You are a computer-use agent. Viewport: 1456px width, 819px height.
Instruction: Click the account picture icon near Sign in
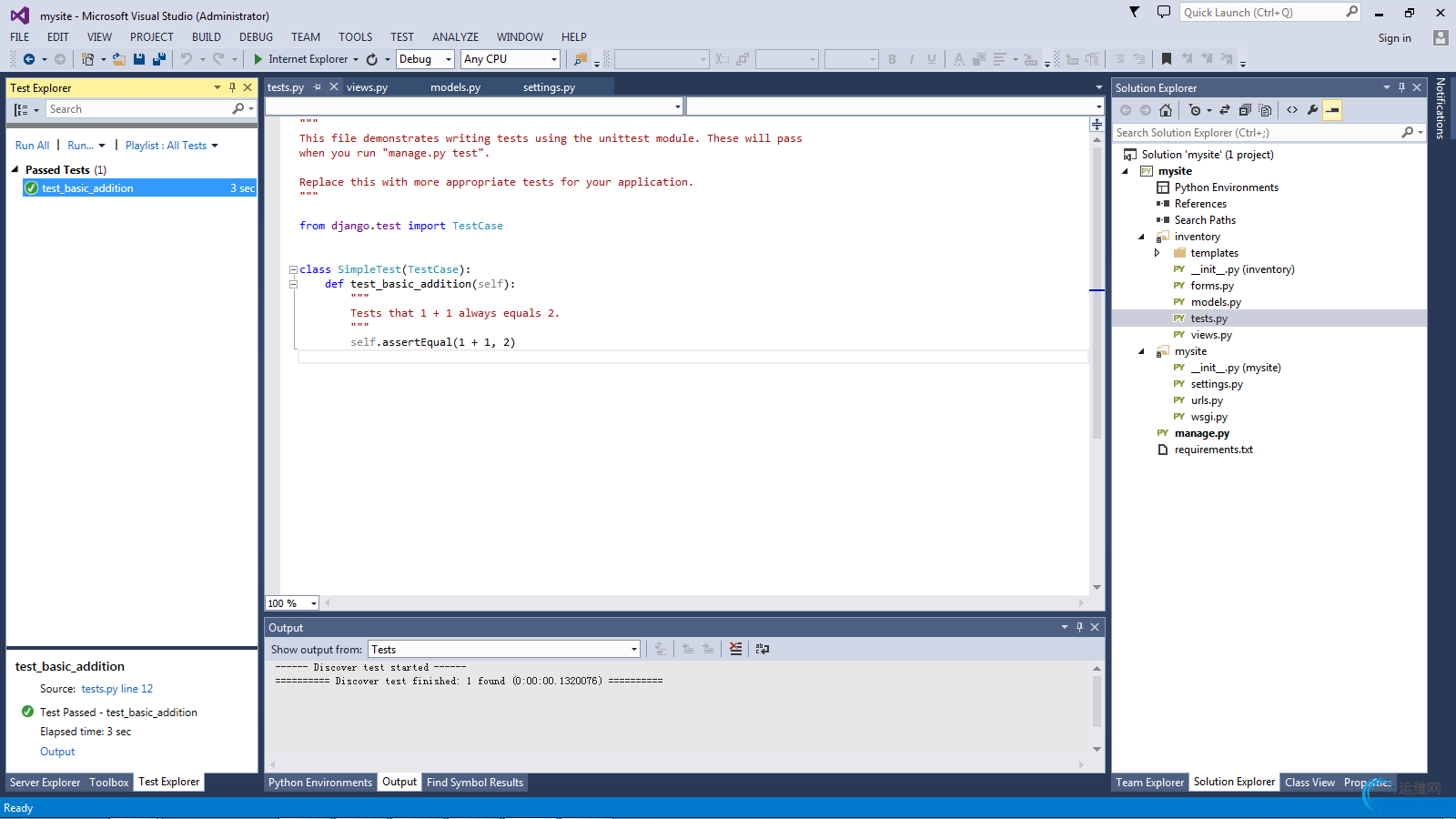coord(1441,37)
